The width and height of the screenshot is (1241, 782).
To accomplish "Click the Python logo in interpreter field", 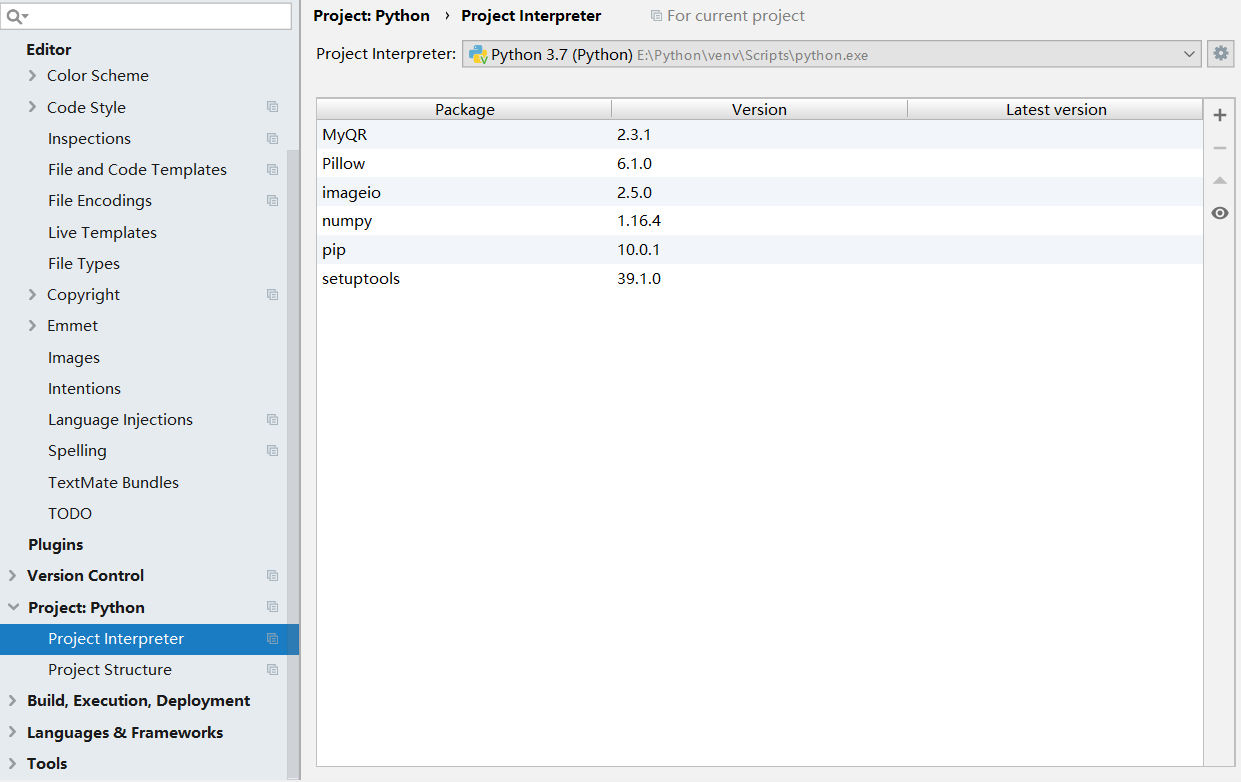I will tap(477, 54).
